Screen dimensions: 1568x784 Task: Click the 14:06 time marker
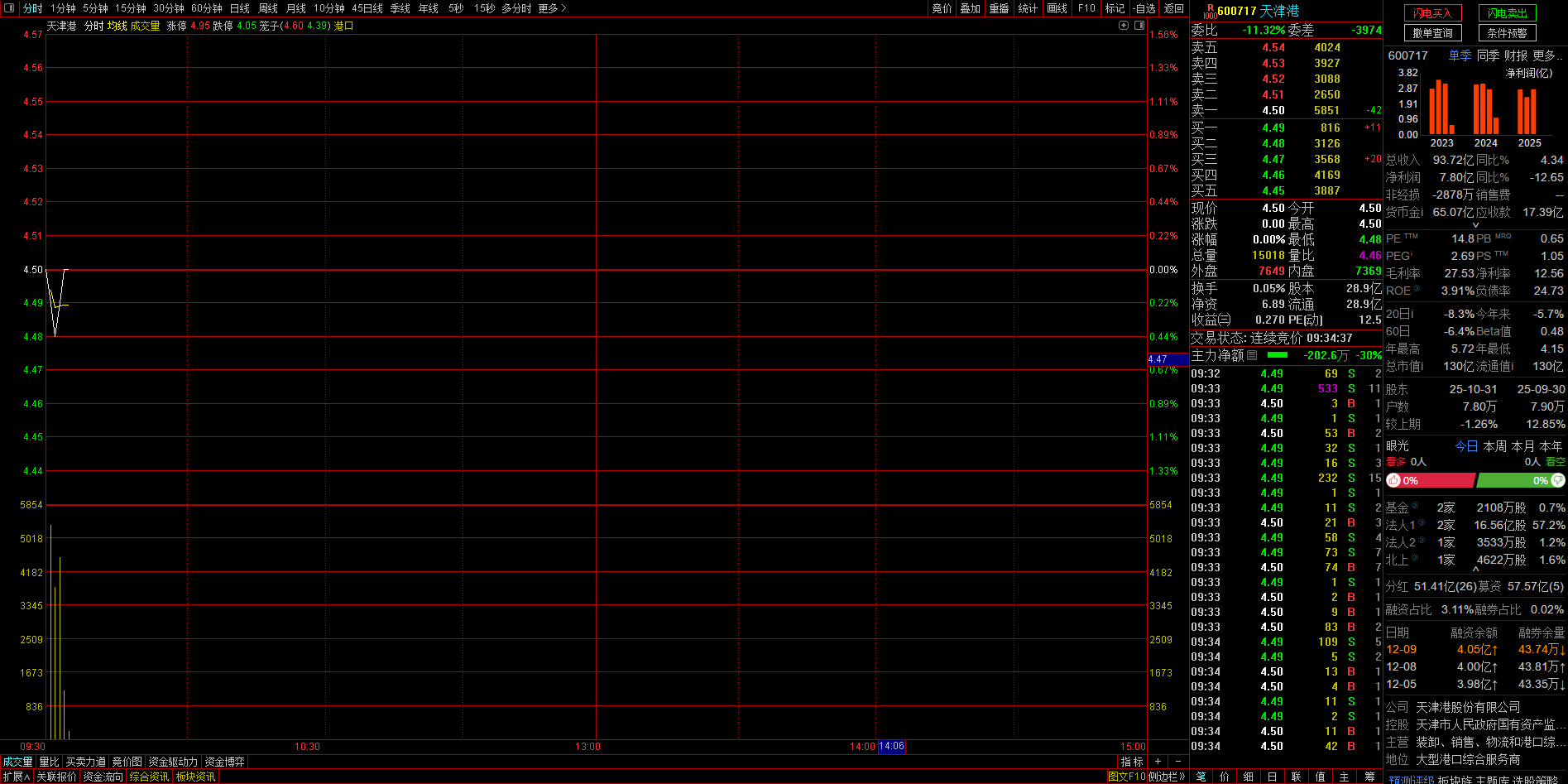891,747
